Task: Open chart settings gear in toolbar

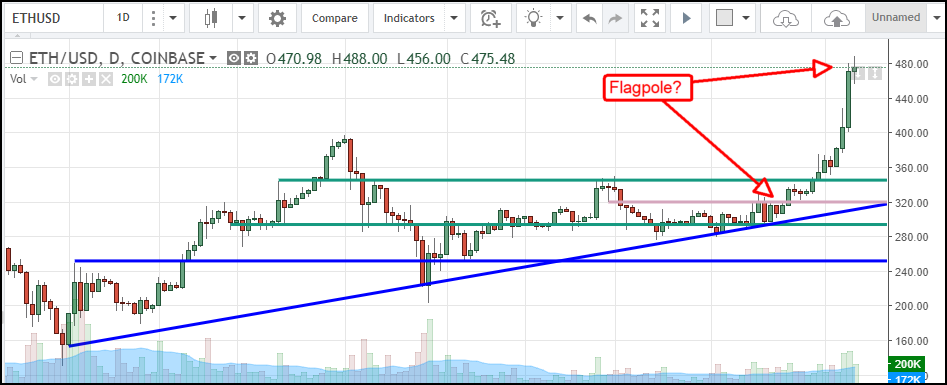Action: click(277, 18)
